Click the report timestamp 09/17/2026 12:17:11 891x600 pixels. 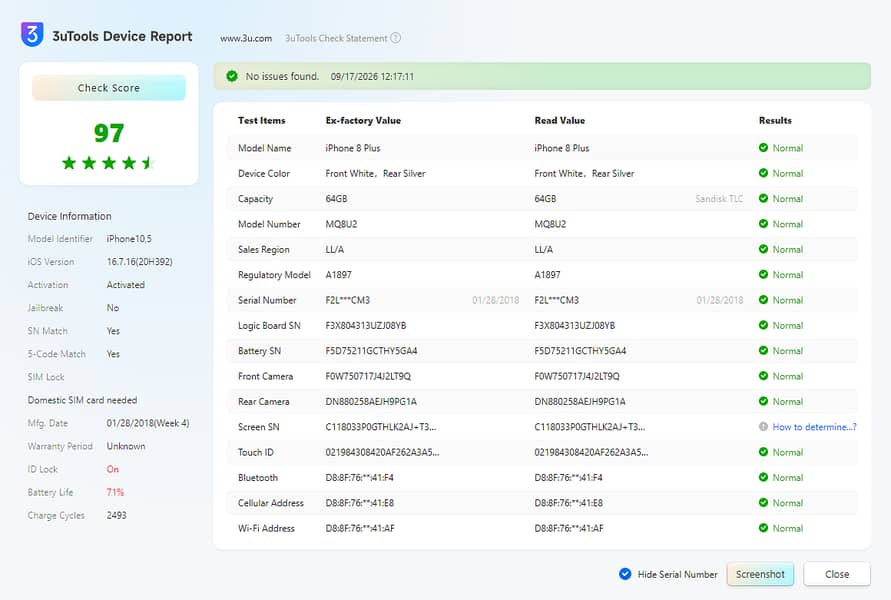372,77
